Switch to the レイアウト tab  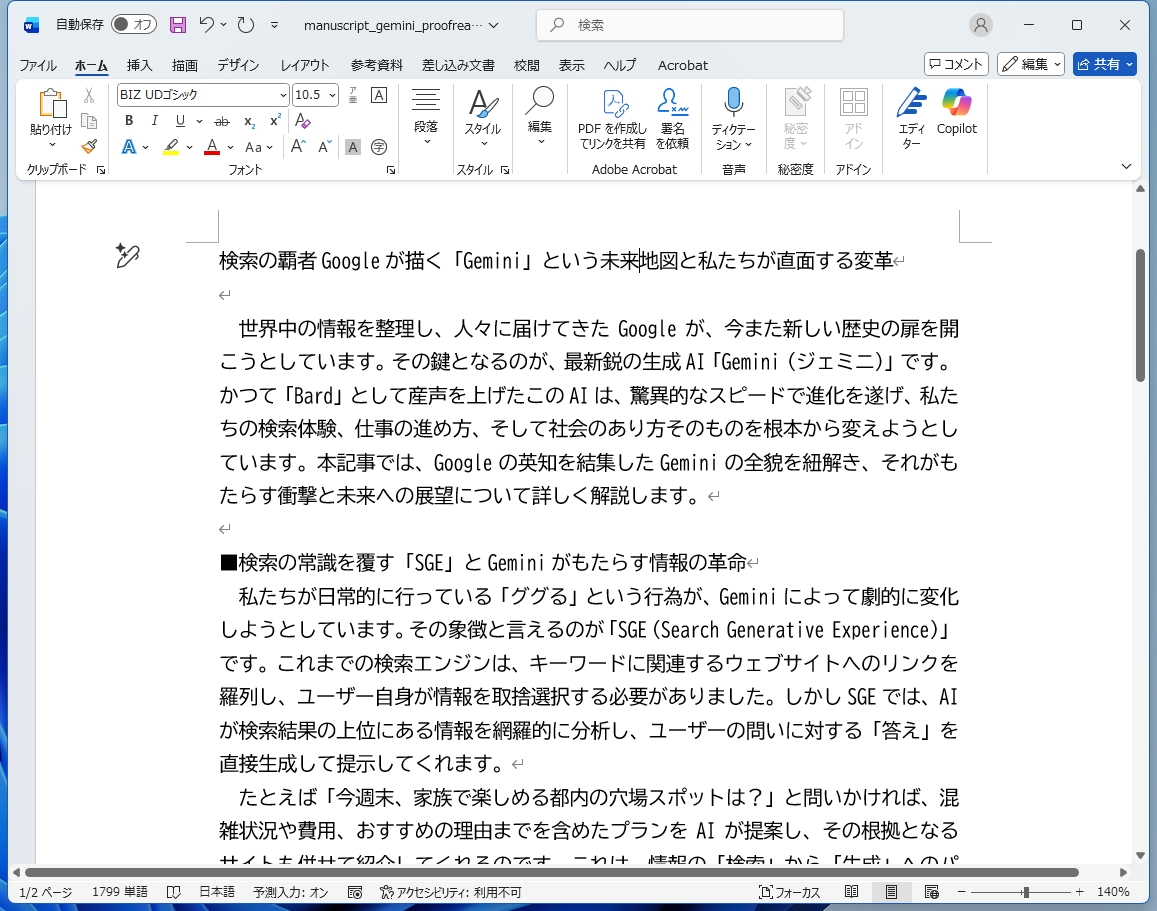tap(305, 65)
